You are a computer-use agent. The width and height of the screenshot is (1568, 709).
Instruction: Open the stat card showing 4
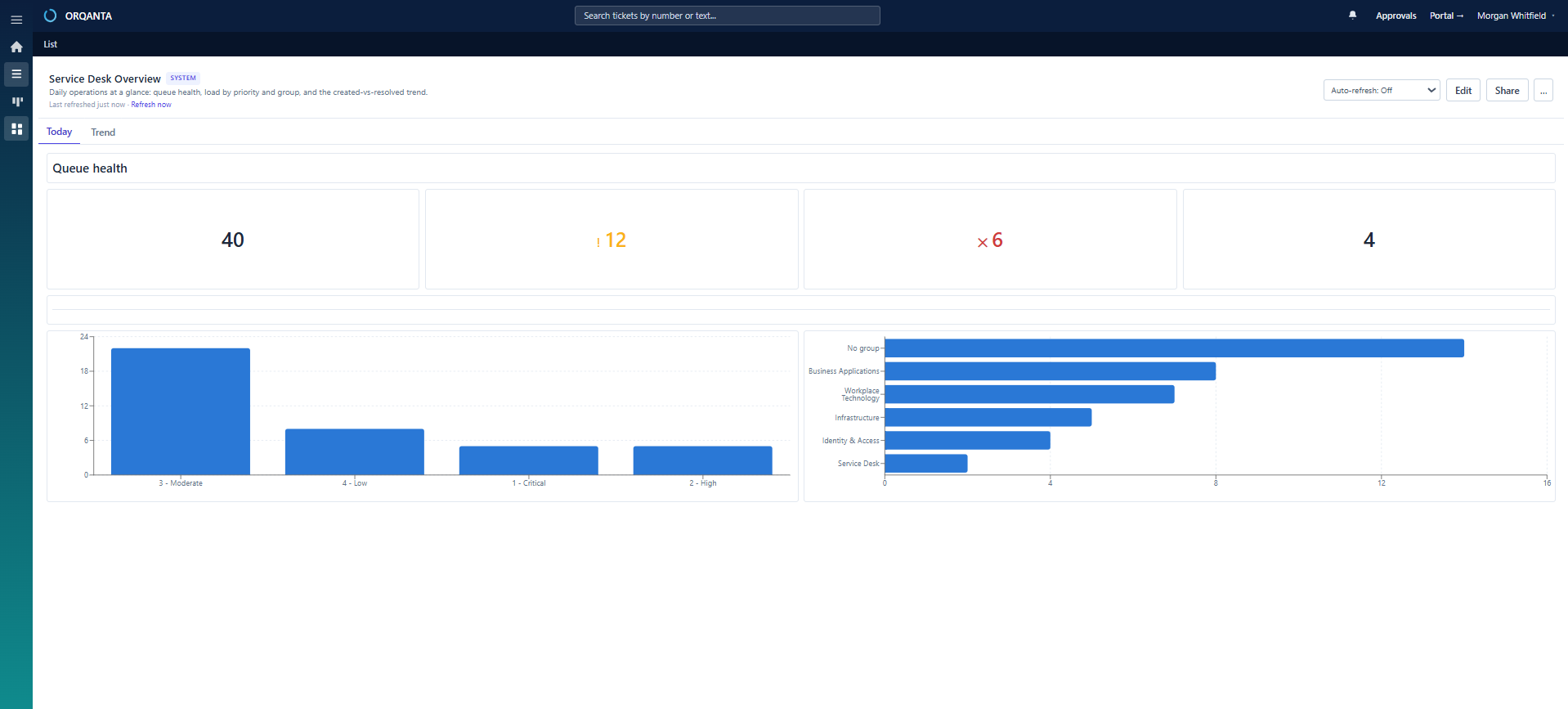[1369, 240]
